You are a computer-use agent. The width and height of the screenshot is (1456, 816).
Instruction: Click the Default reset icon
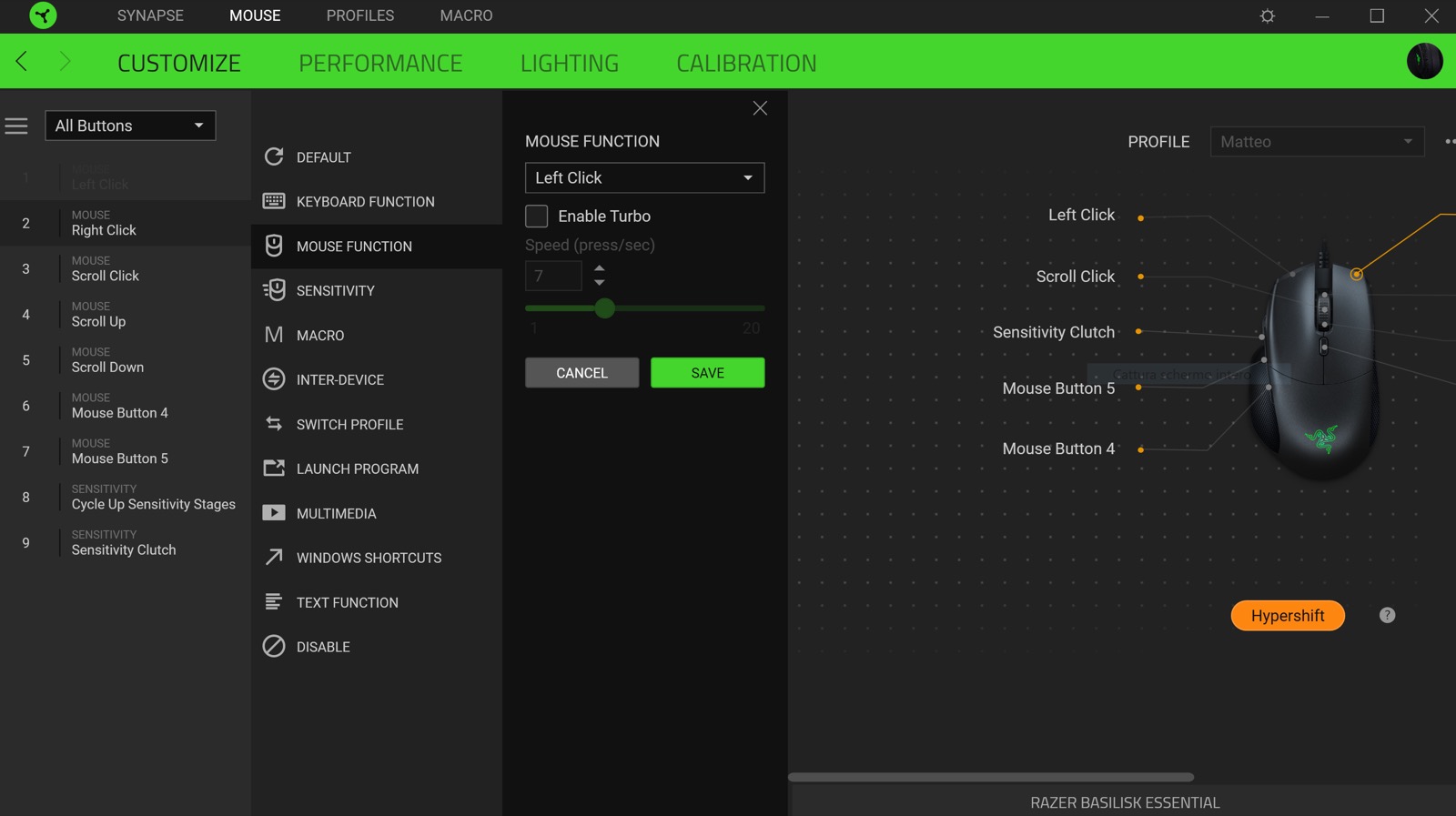tap(274, 156)
